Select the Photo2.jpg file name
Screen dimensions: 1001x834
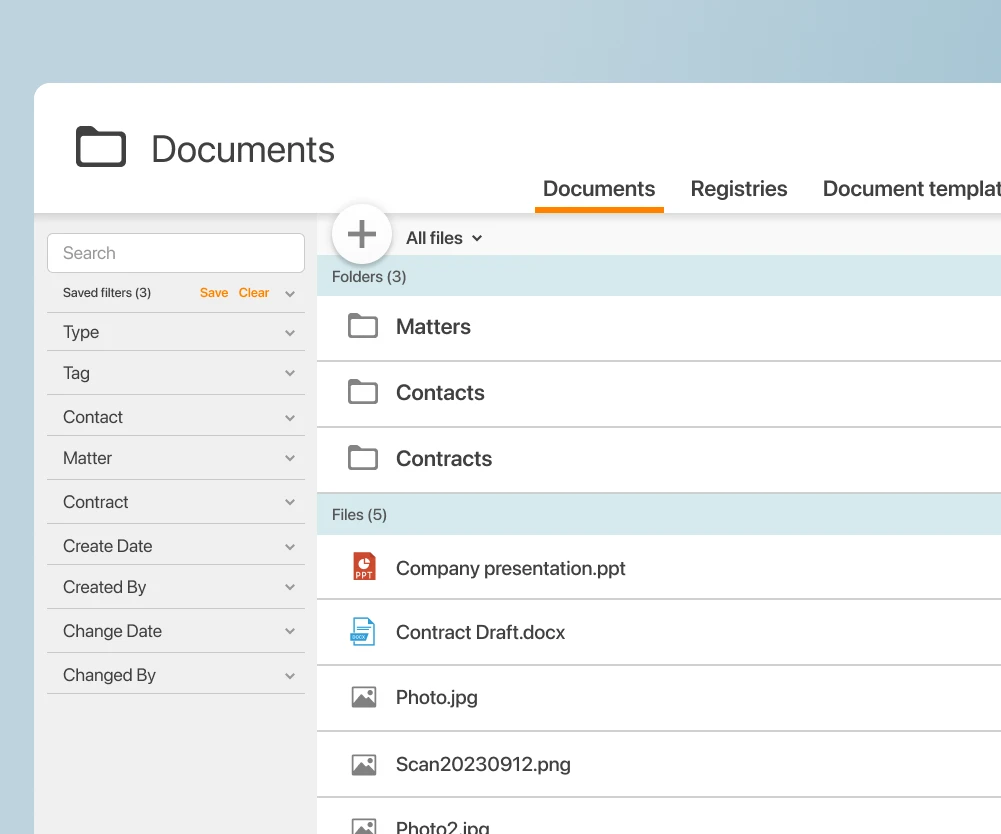pos(443,827)
